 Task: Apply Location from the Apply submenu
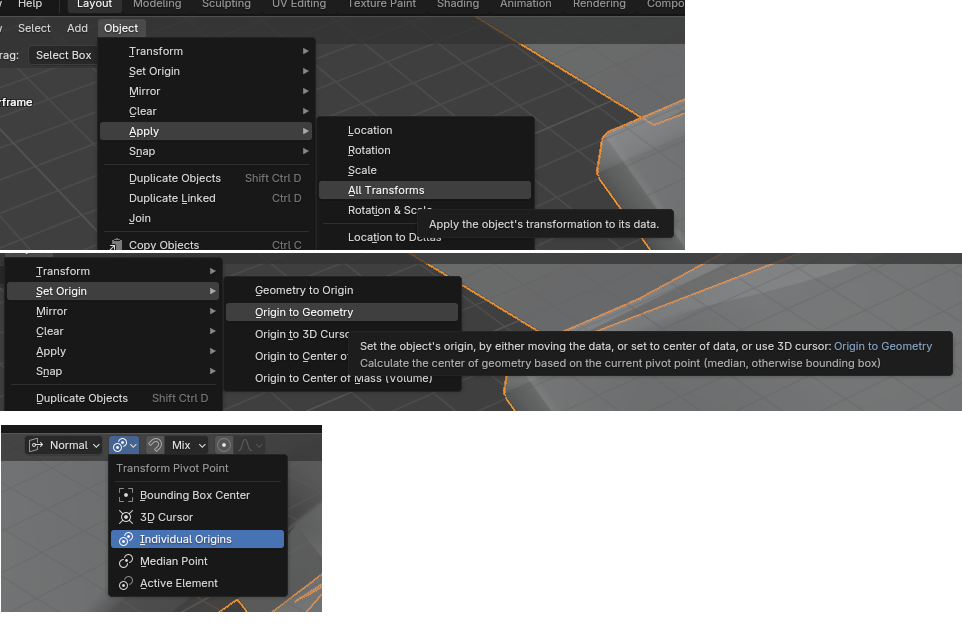[x=425, y=130]
